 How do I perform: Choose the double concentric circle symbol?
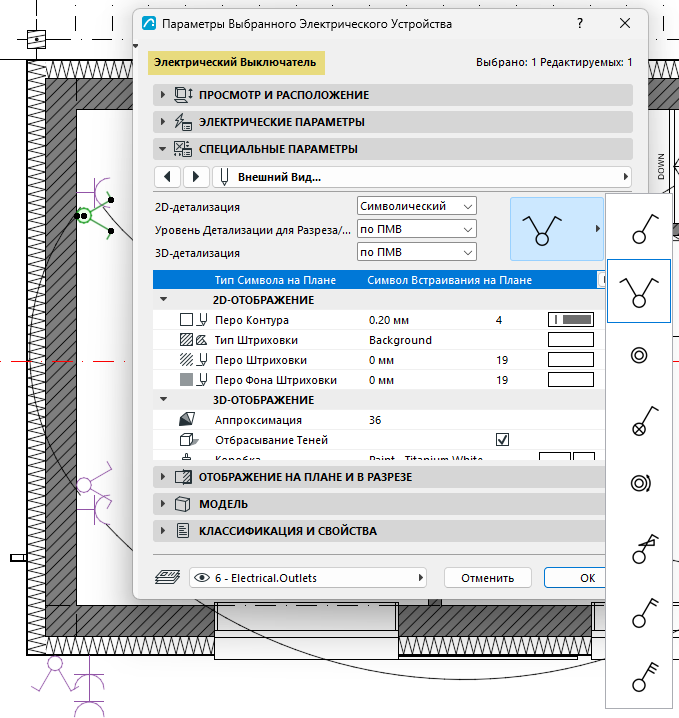(639, 355)
